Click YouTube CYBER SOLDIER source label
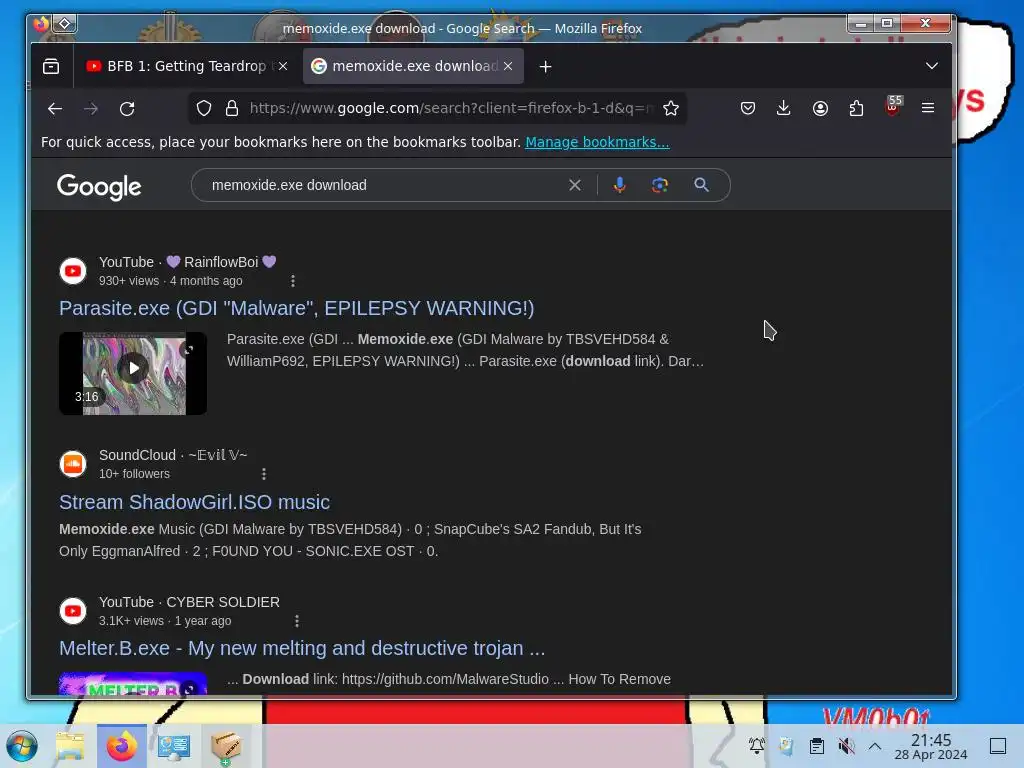The height and width of the screenshot is (768, 1024). pos(189,602)
